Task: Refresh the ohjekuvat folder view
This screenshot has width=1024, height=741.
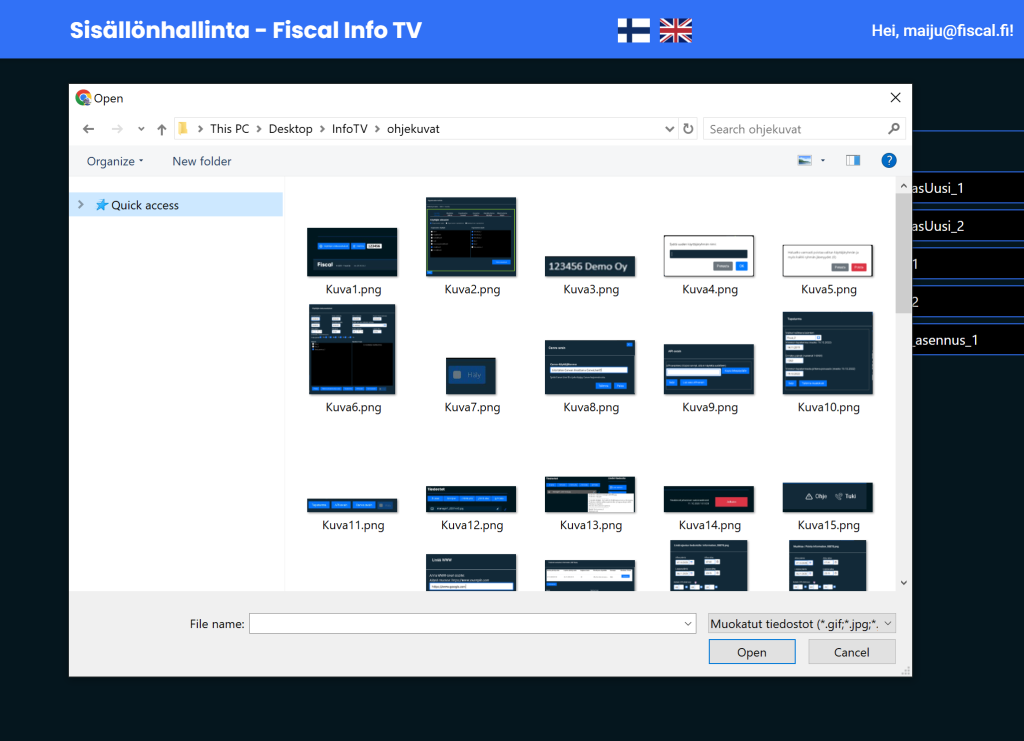Action: click(x=688, y=129)
